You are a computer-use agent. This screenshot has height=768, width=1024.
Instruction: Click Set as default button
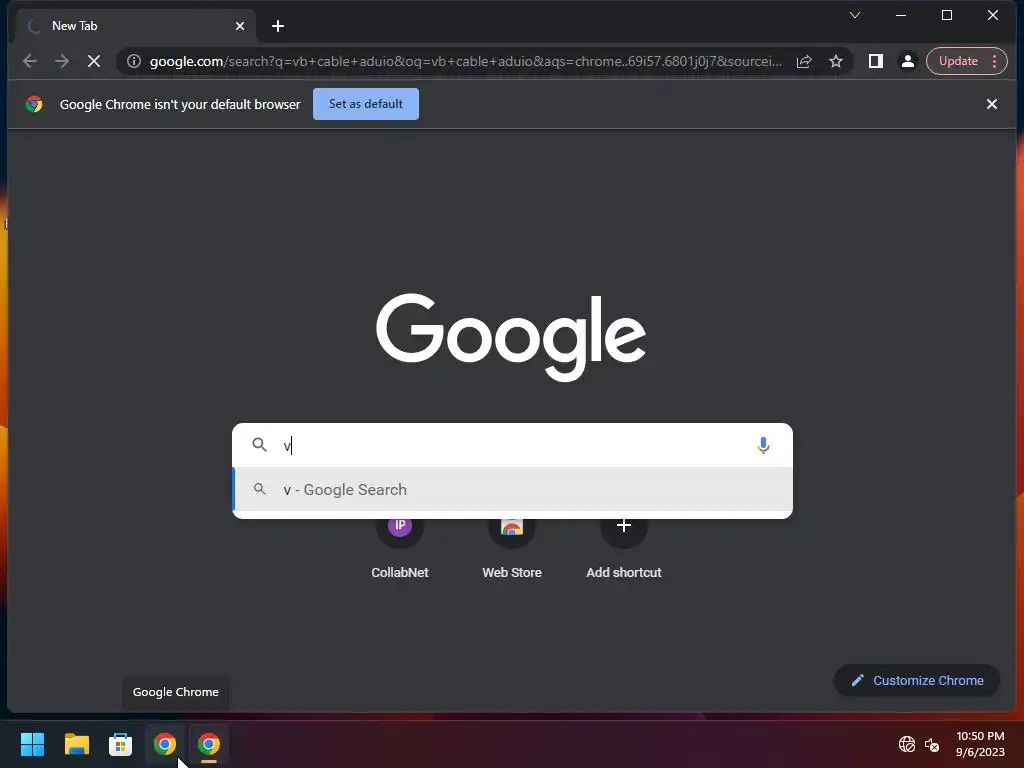(x=366, y=104)
